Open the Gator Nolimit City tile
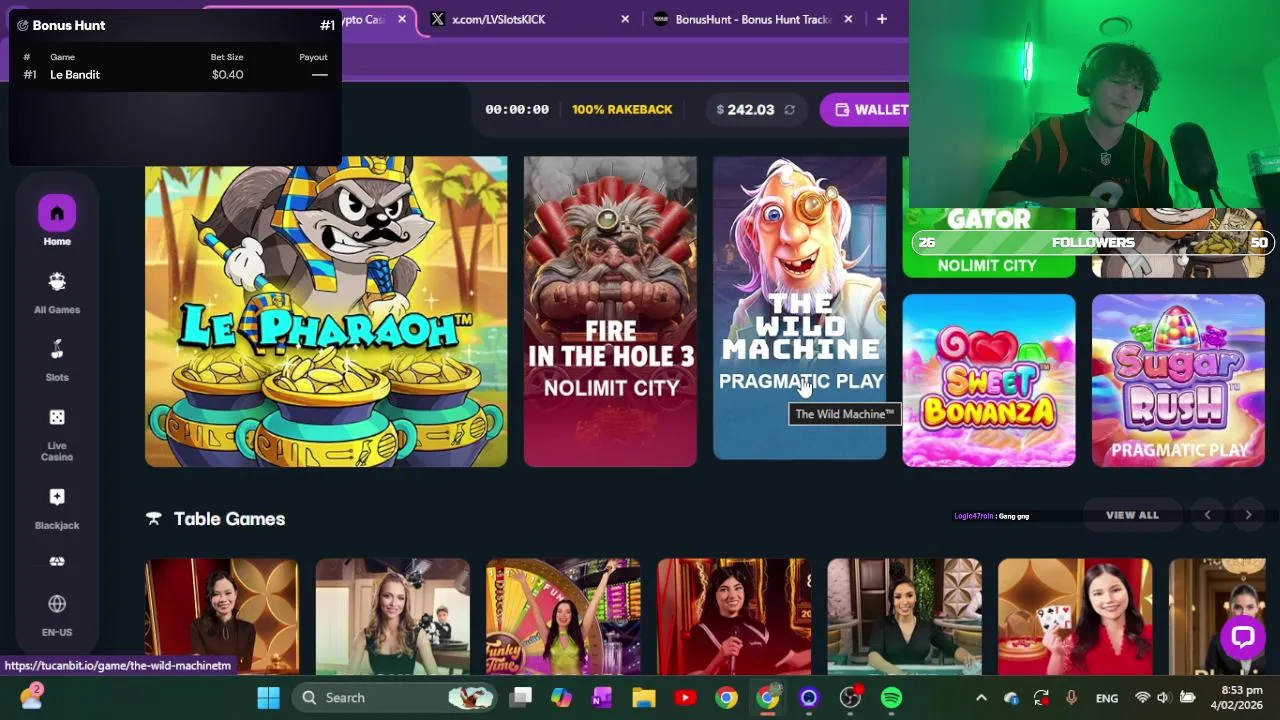The image size is (1280, 720). 989,243
